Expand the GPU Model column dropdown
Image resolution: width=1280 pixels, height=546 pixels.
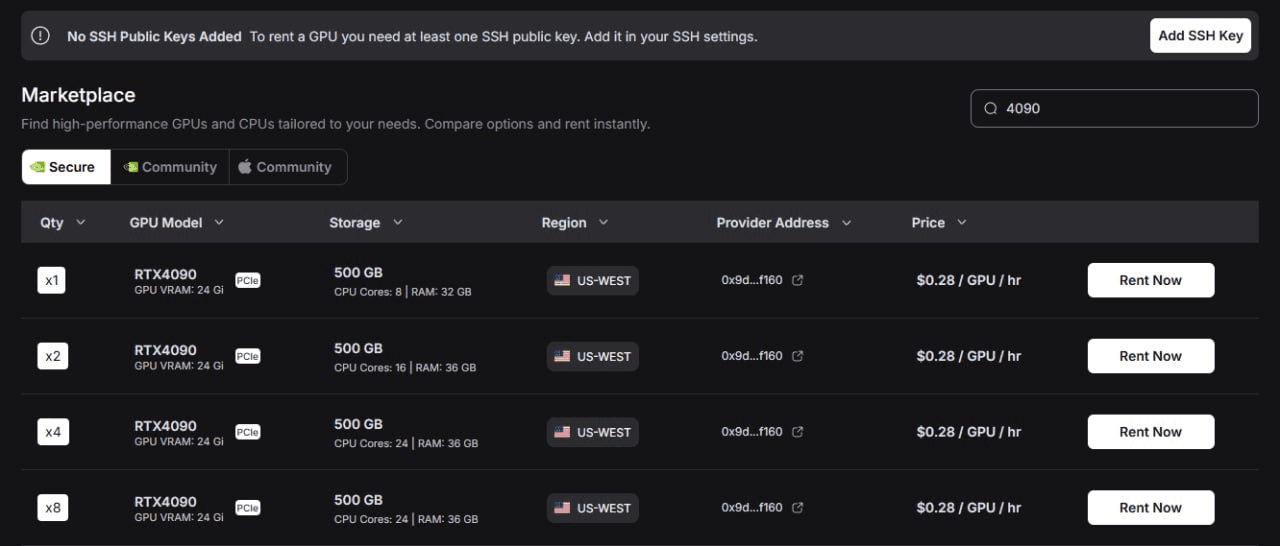pyautogui.click(x=219, y=222)
